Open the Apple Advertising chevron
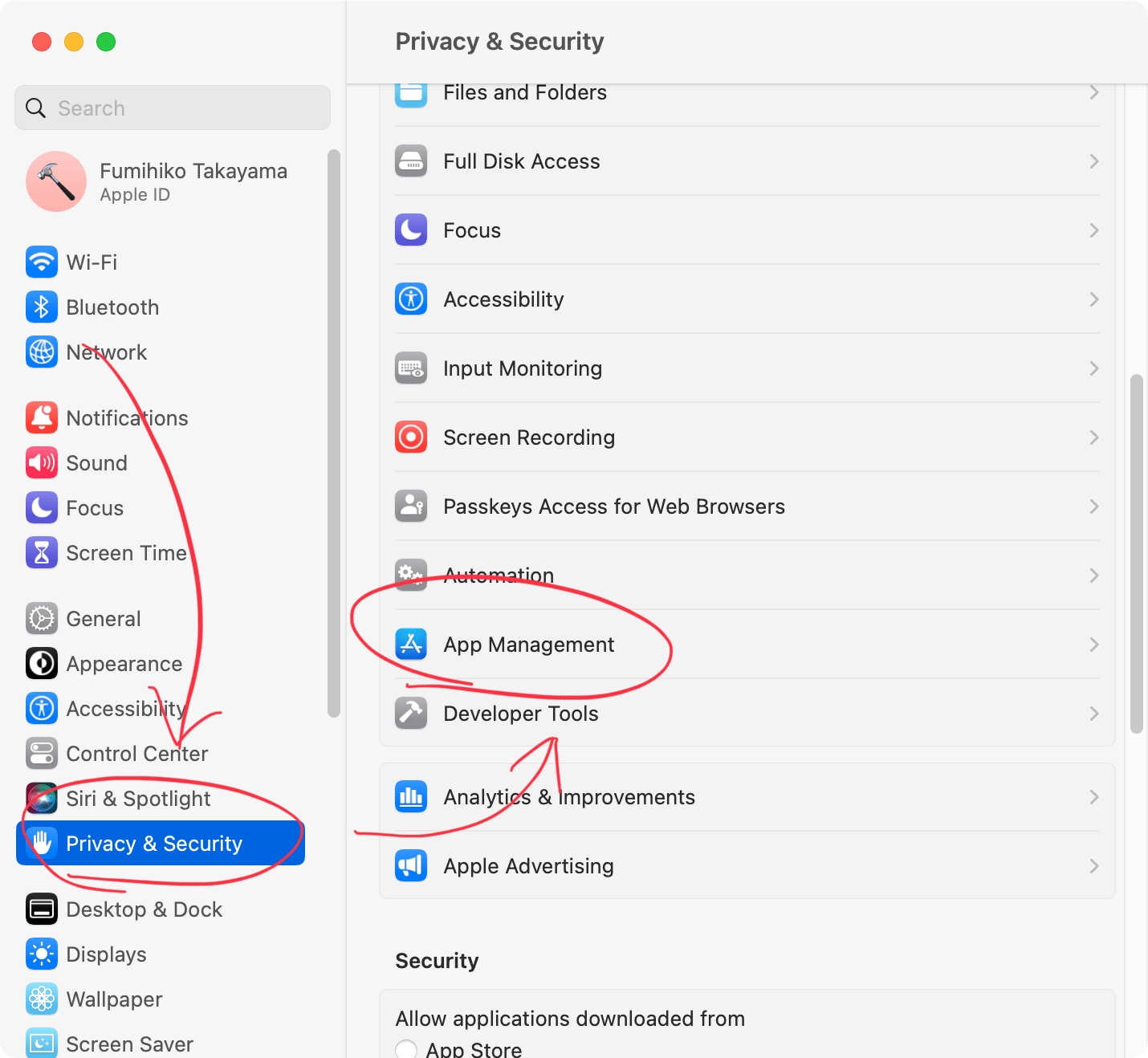The height and width of the screenshot is (1058, 1148). pyautogui.click(x=1093, y=866)
